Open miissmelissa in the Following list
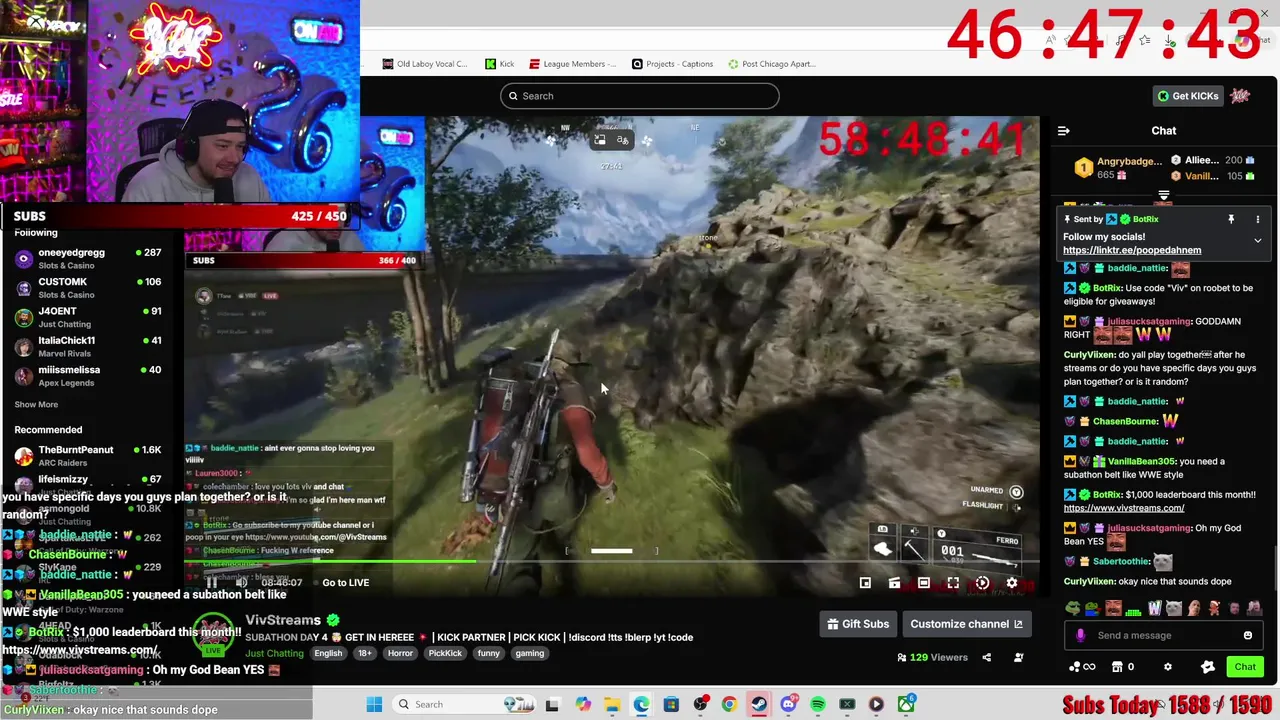Image resolution: width=1280 pixels, height=720 pixels. coord(88,376)
